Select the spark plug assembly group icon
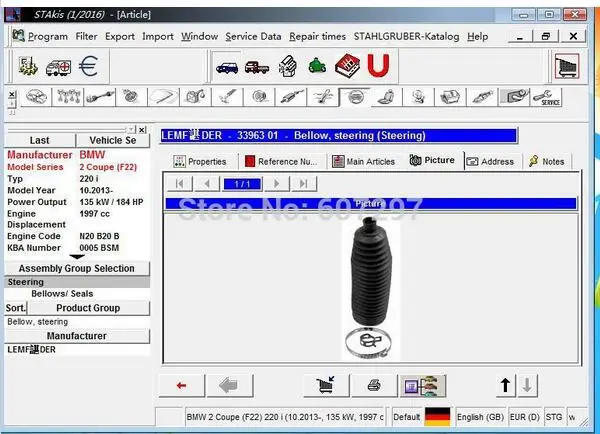Screen dimensions: 600x434 482,97
